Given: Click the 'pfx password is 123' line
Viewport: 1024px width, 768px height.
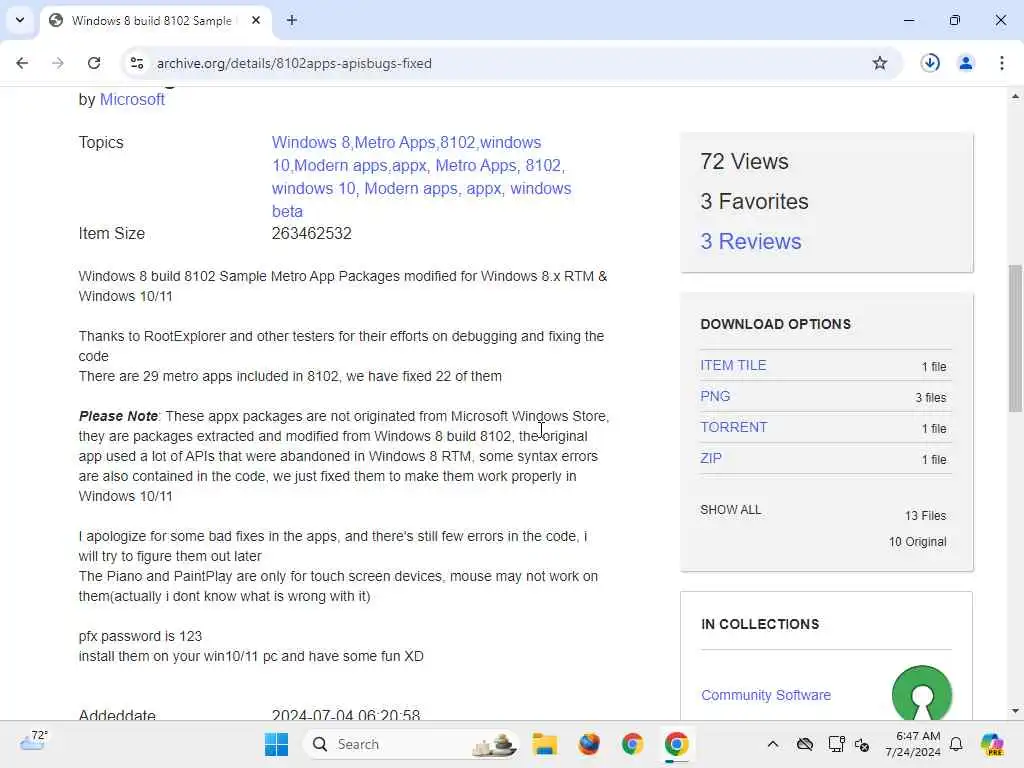Looking at the screenshot, I should (x=140, y=637).
